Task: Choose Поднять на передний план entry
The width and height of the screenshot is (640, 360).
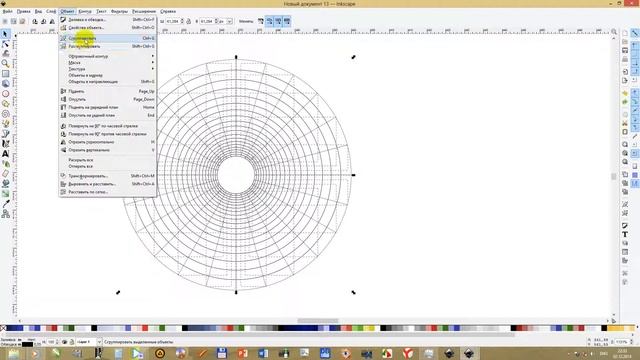Action: click(108, 107)
